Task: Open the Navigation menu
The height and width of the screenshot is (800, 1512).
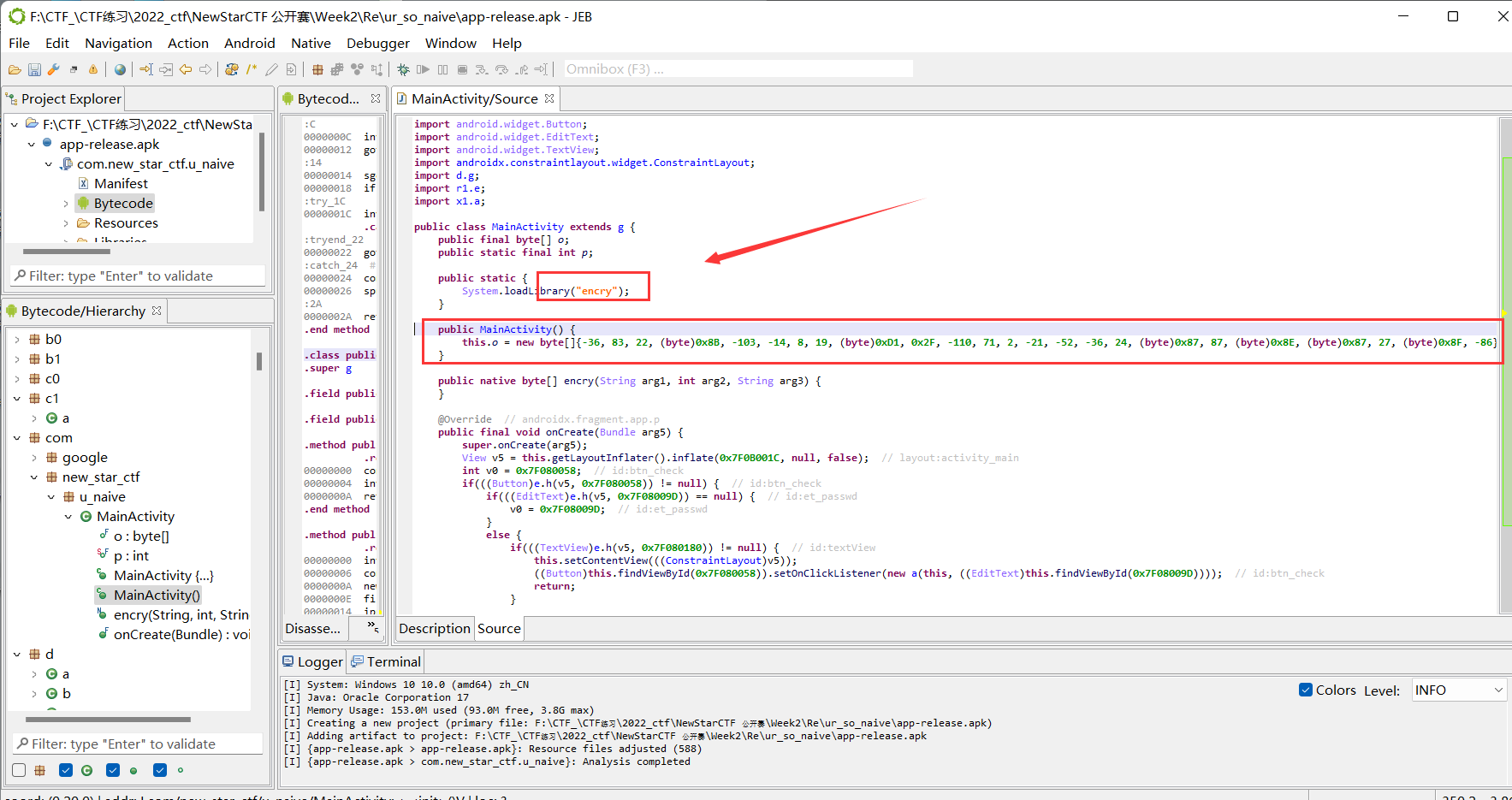Action: pos(118,43)
